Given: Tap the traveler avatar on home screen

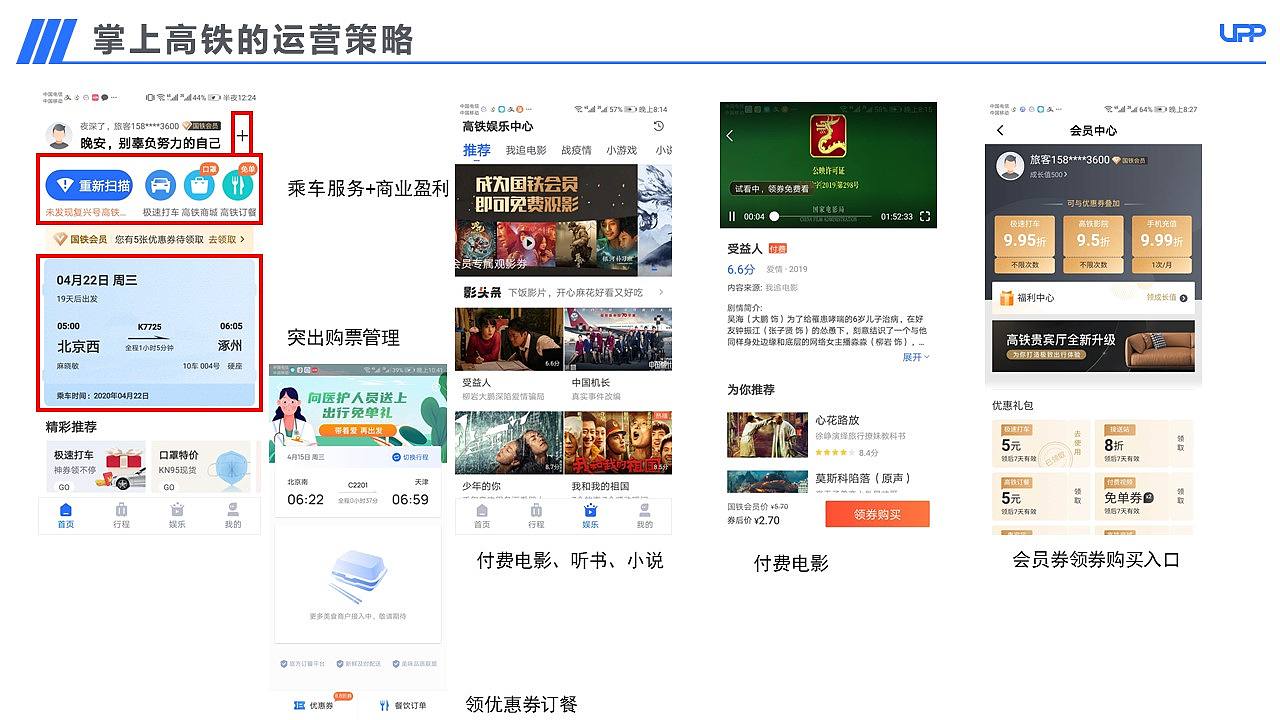Looking at the screenshot, I should pyautogui.click(x=60, y=136).
